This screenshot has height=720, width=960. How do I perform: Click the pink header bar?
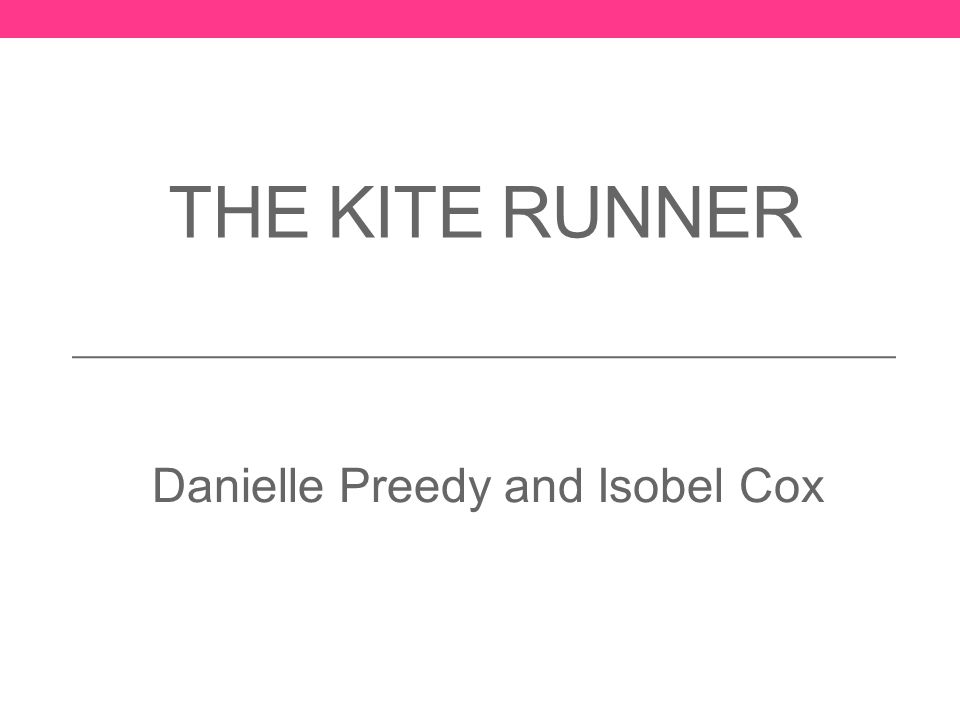480,18
